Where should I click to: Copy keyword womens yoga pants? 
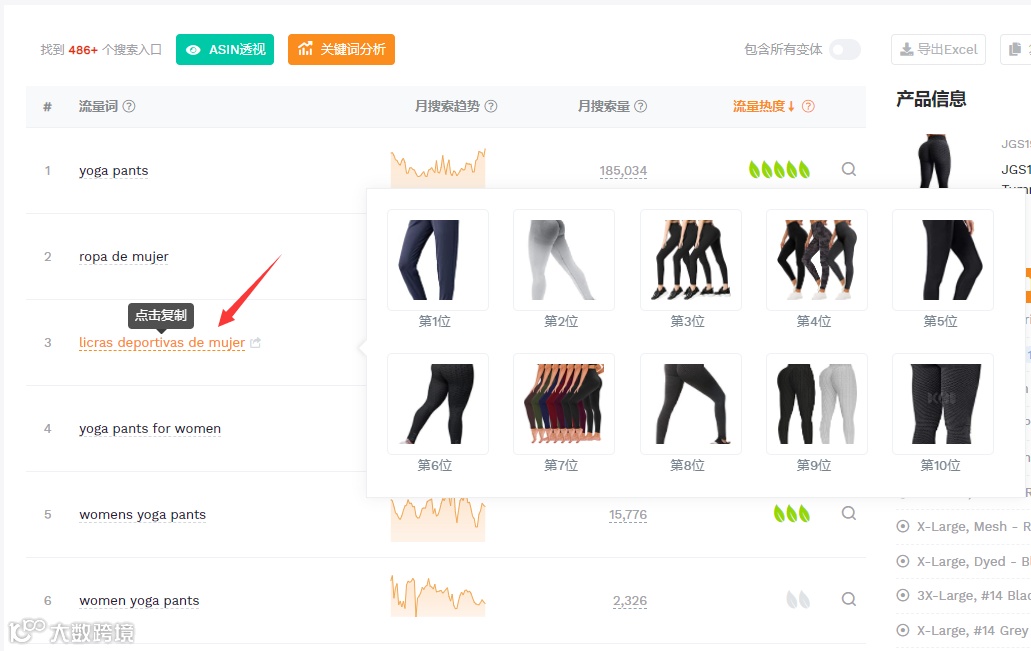[x=143, y=515]
